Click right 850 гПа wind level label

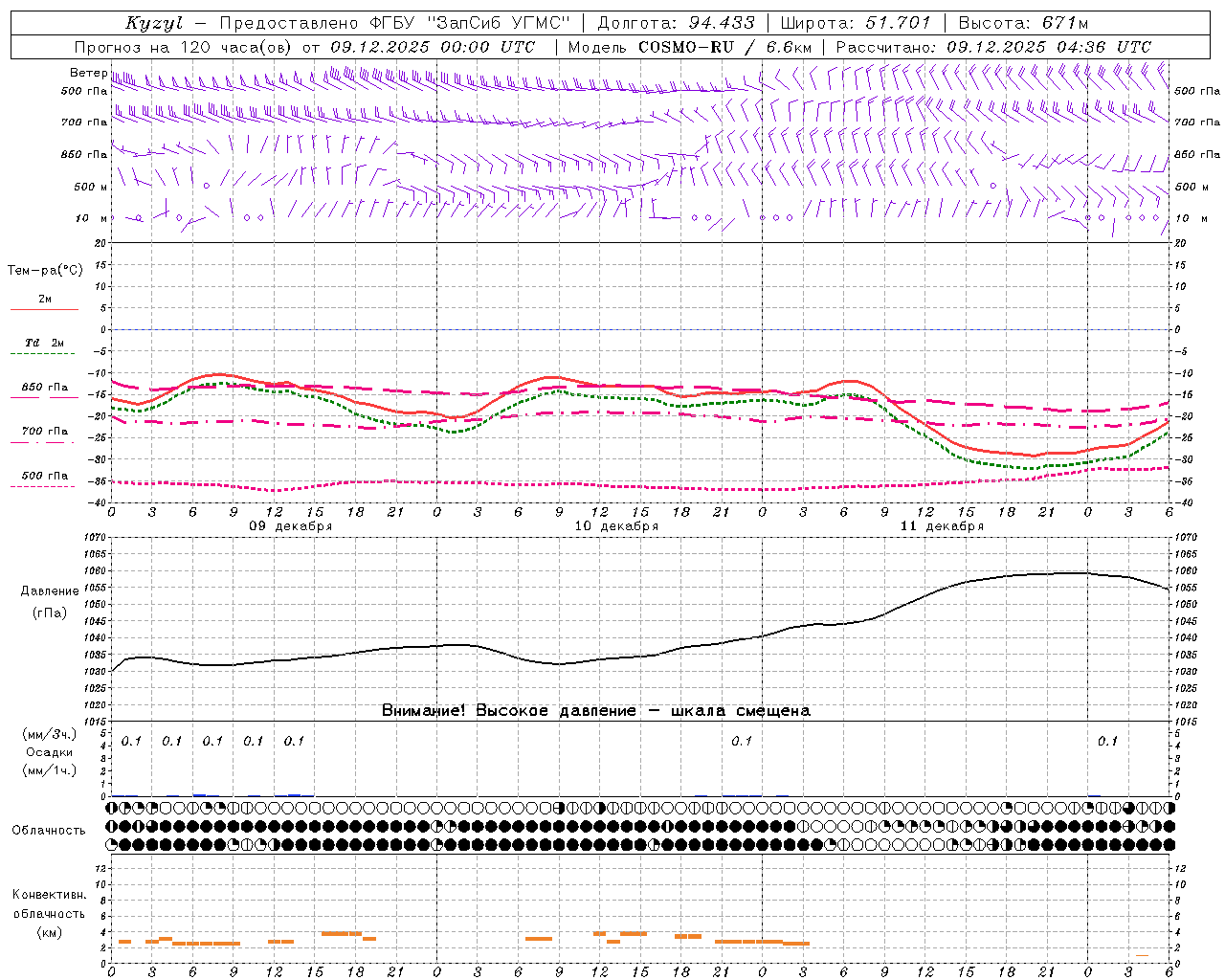1197,154
